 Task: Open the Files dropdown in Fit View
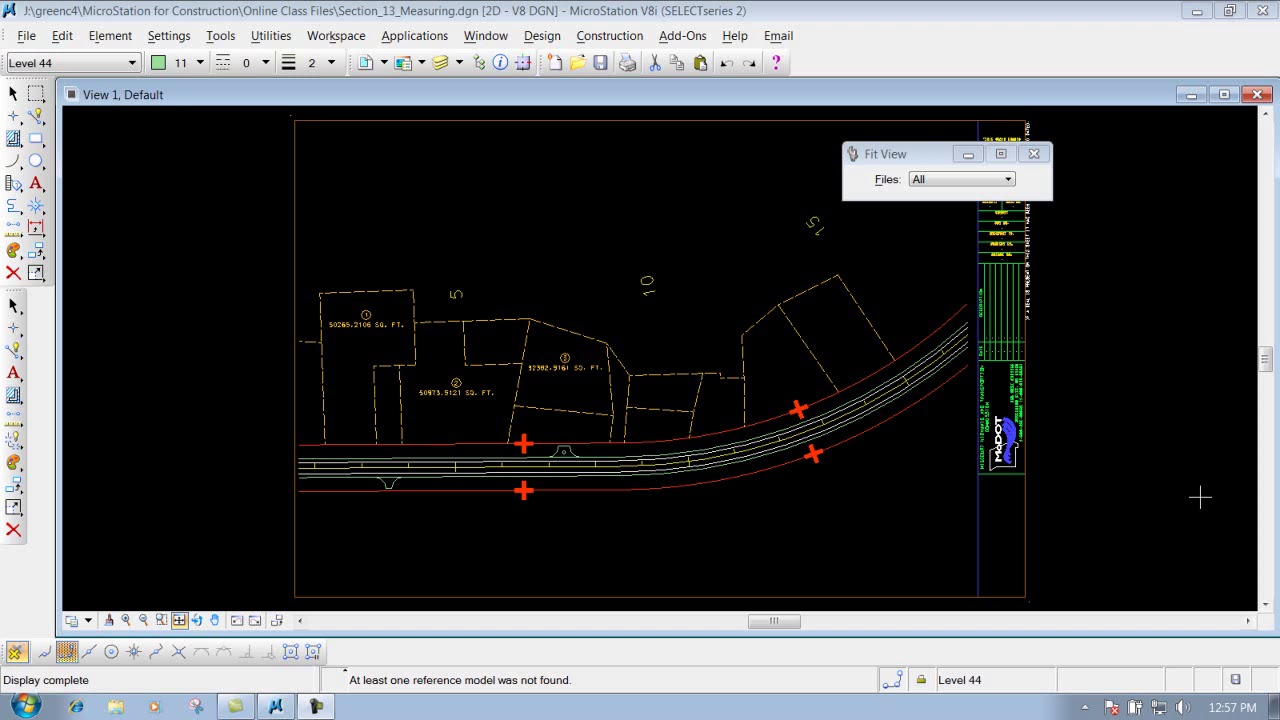click(x=962, y=179)
